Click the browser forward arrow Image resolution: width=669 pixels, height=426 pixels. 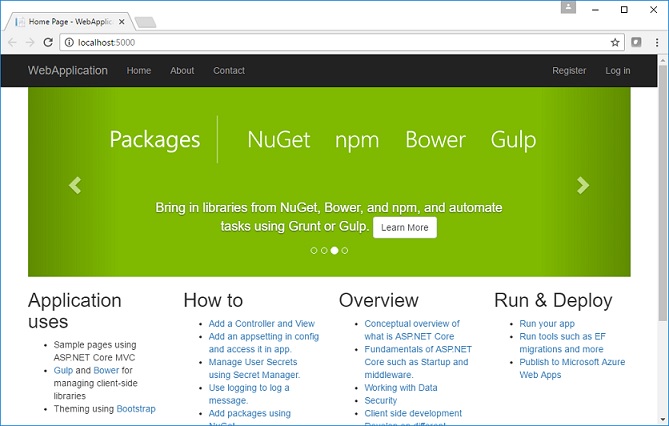pos(30,42)
